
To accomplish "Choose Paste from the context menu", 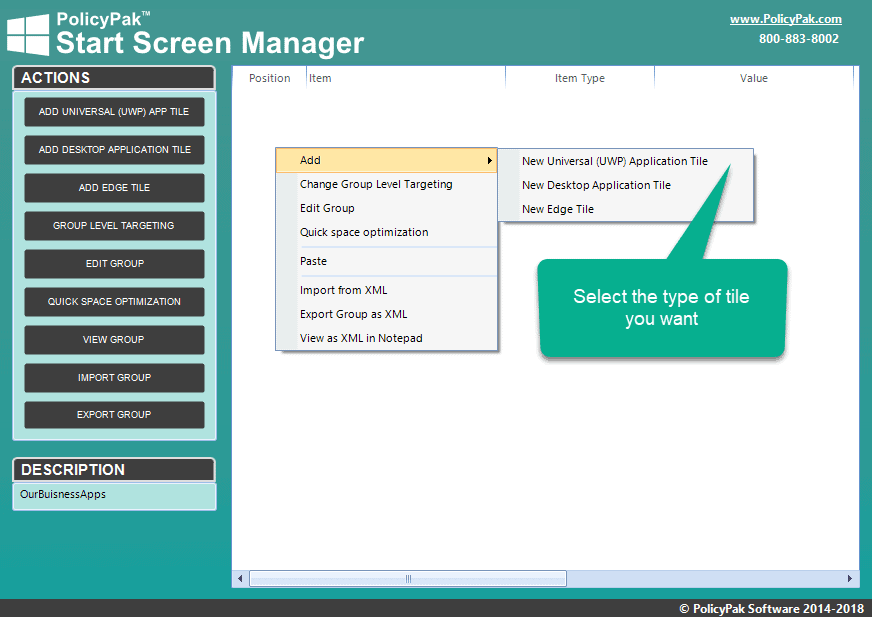I will [x=386, y=261].
